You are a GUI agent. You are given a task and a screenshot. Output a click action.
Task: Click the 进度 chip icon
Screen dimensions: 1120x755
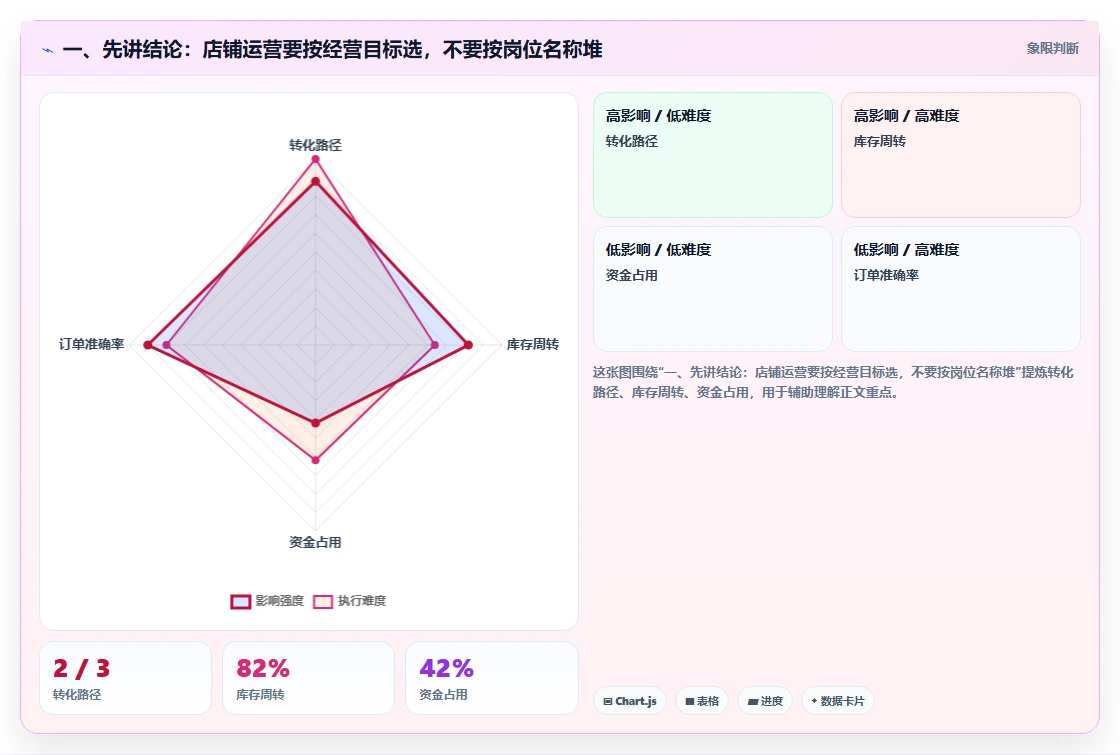click(752, 701)
